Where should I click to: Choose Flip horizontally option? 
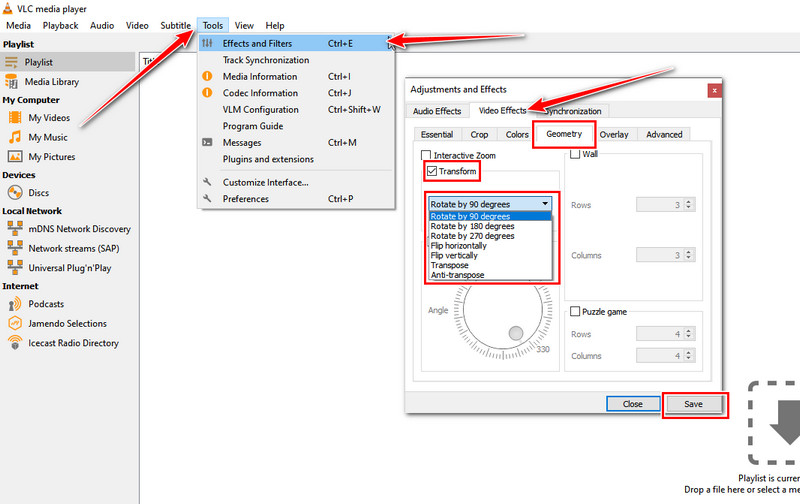pyautogui.click(x=490, y=245)
